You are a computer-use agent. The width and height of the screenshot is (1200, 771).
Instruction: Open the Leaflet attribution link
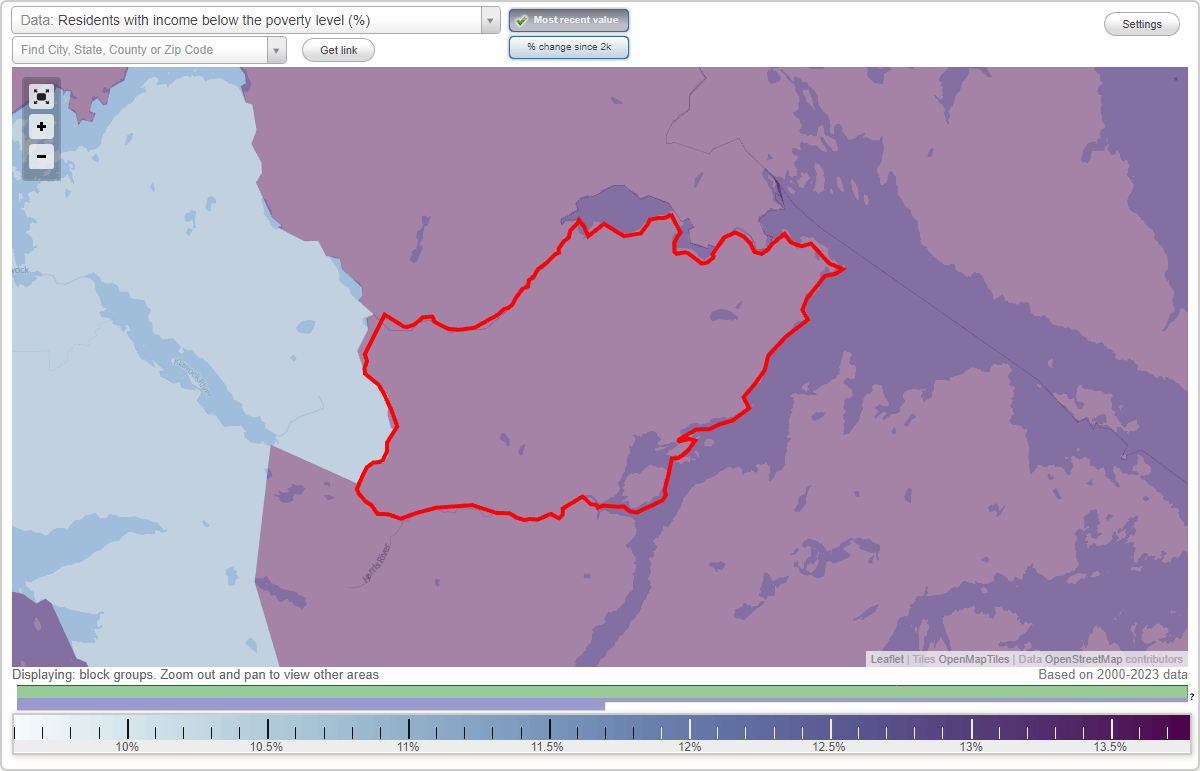click(x=886, y=660)
